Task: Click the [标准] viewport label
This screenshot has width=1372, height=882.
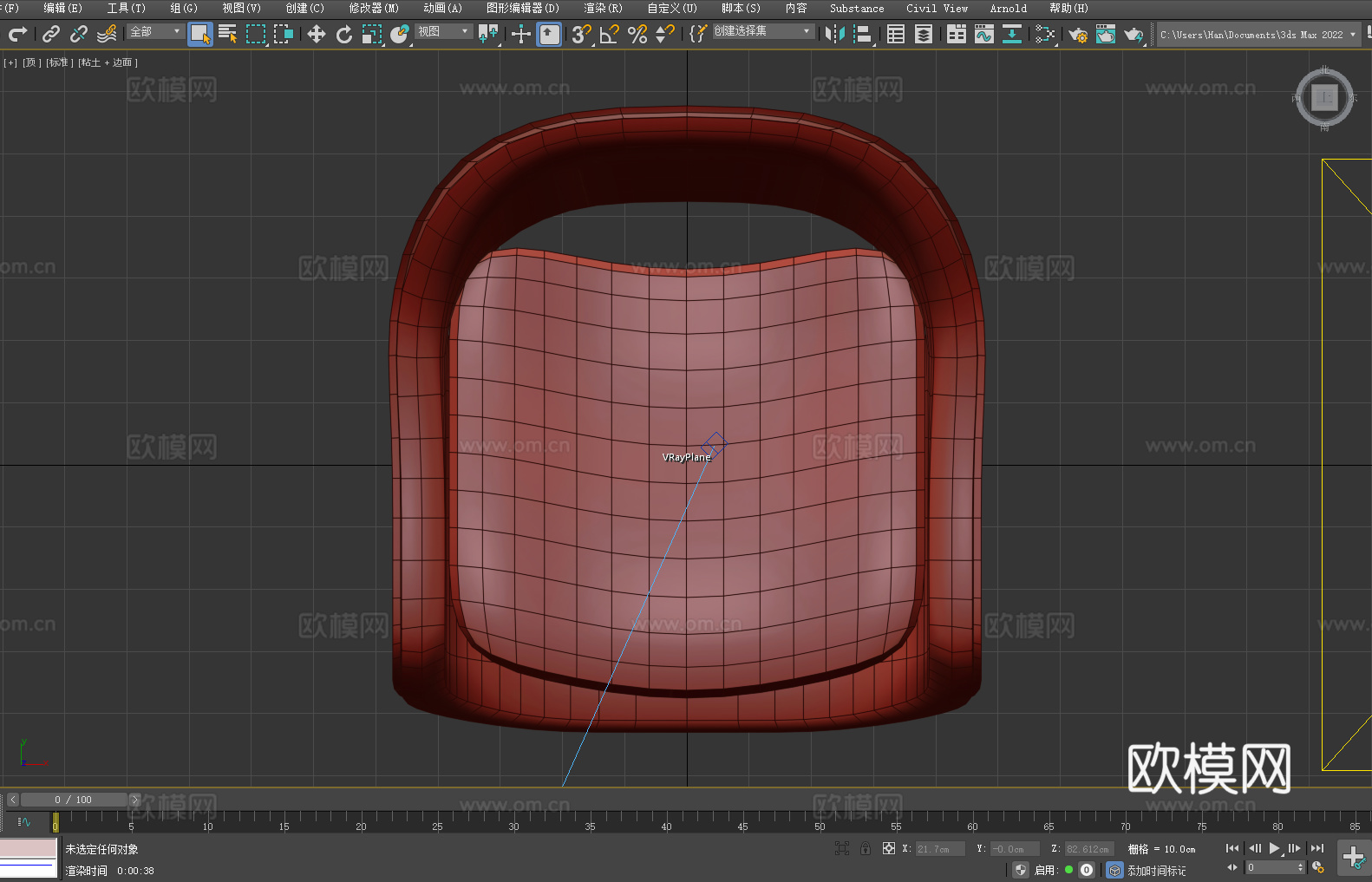Action: coord(59,62)
